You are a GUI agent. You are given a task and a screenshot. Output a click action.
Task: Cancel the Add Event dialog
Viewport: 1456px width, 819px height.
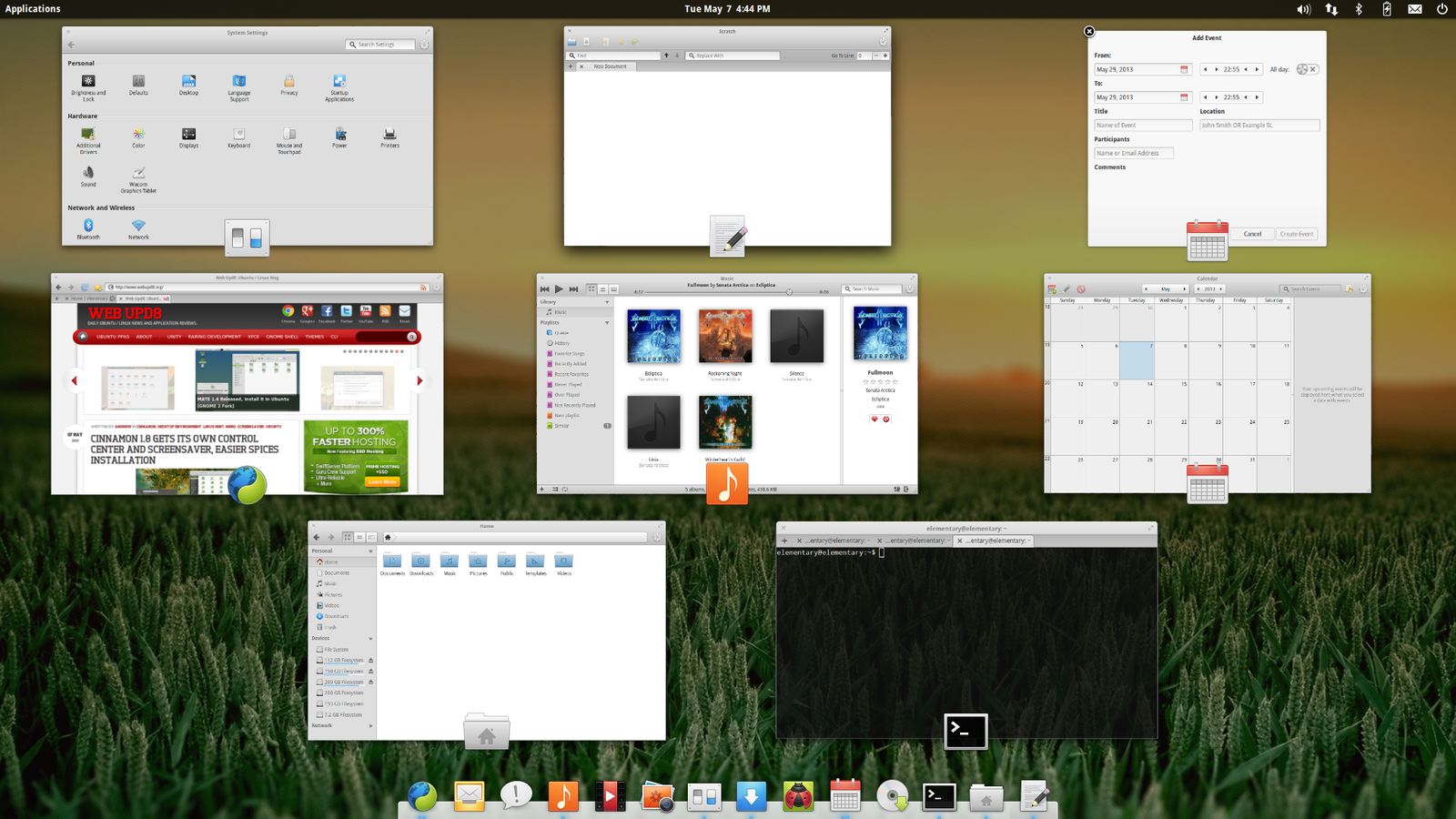coord(1253,234)
